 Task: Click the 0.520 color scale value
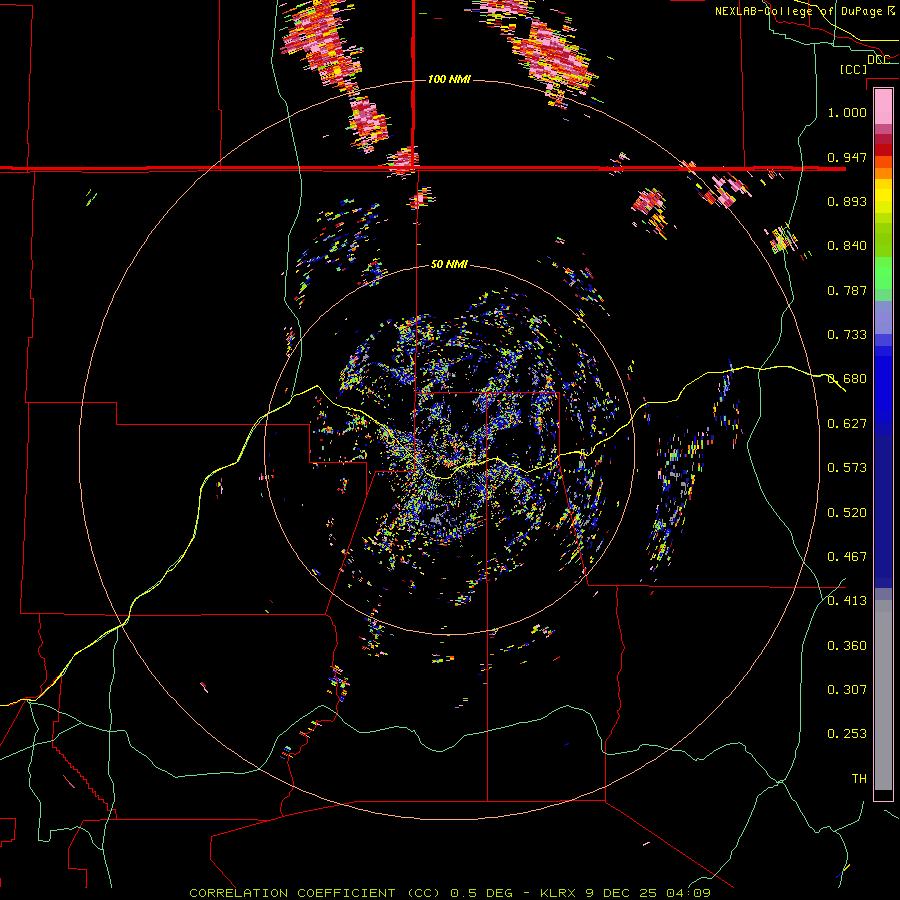pos(847,513)
